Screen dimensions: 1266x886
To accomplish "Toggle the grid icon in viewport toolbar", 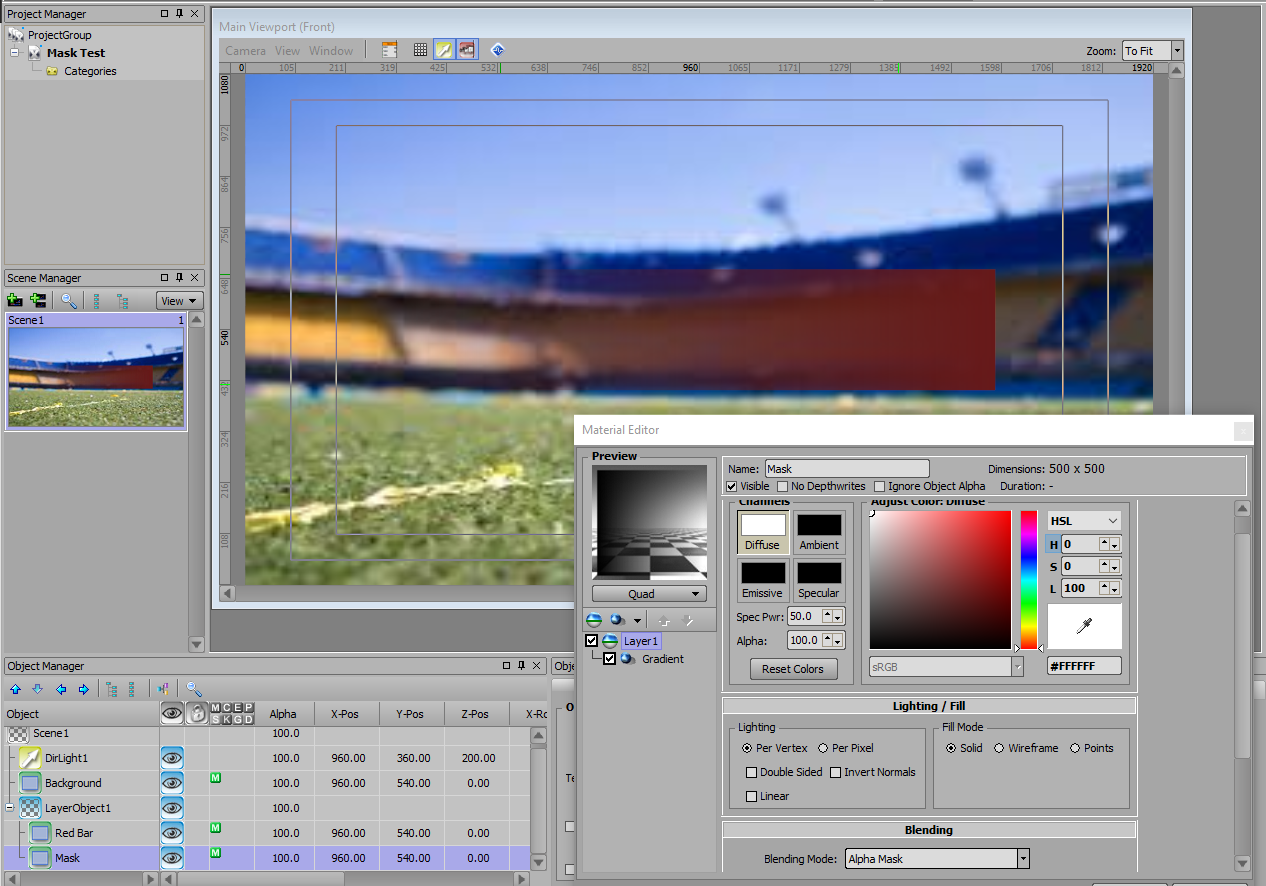I will pyautogui.click(x=420, y=50).
